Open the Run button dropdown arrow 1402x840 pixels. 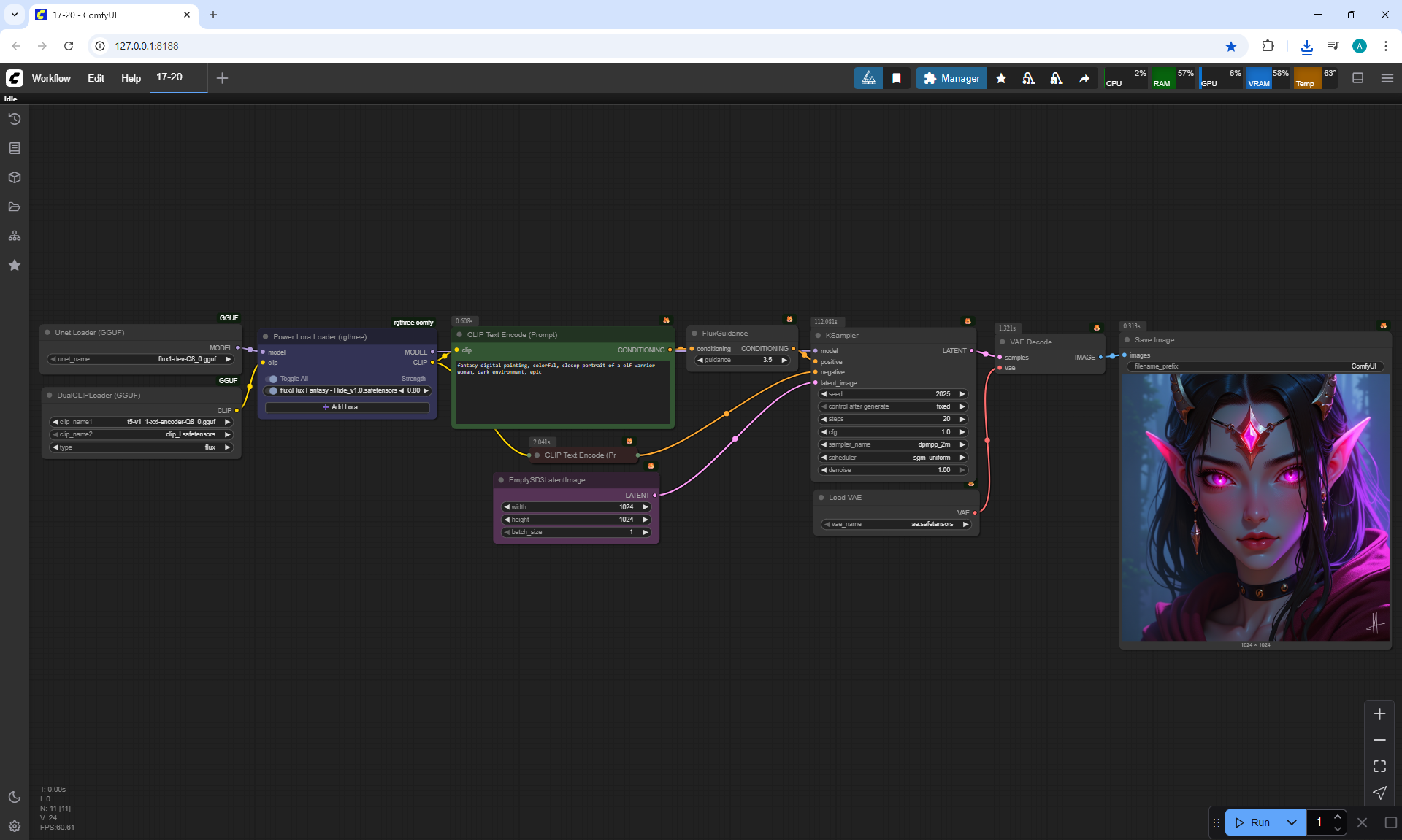coord(1291,822)
